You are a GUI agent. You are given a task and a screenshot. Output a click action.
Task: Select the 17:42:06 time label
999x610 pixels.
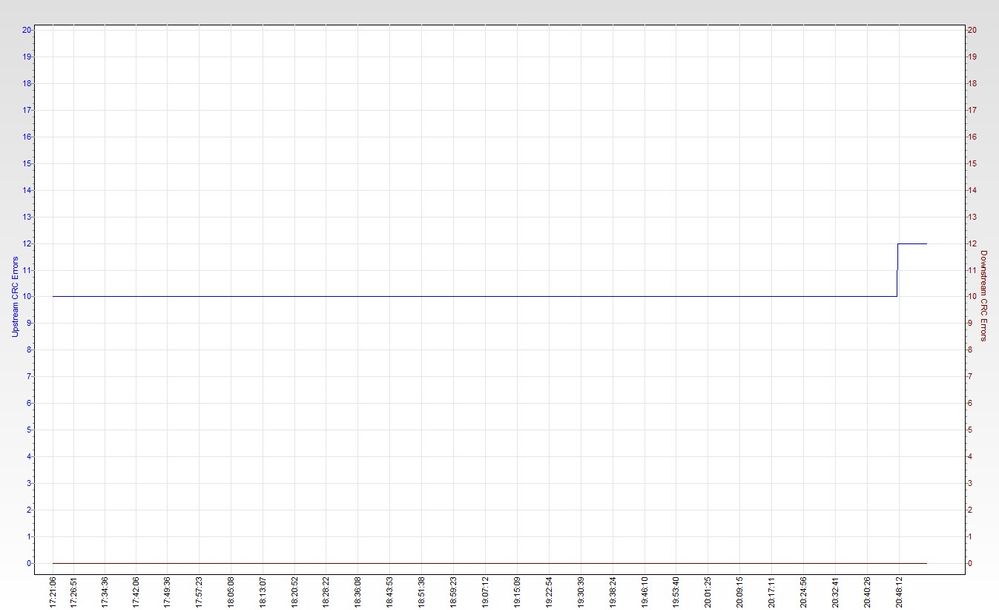click(x=136, y=593)
